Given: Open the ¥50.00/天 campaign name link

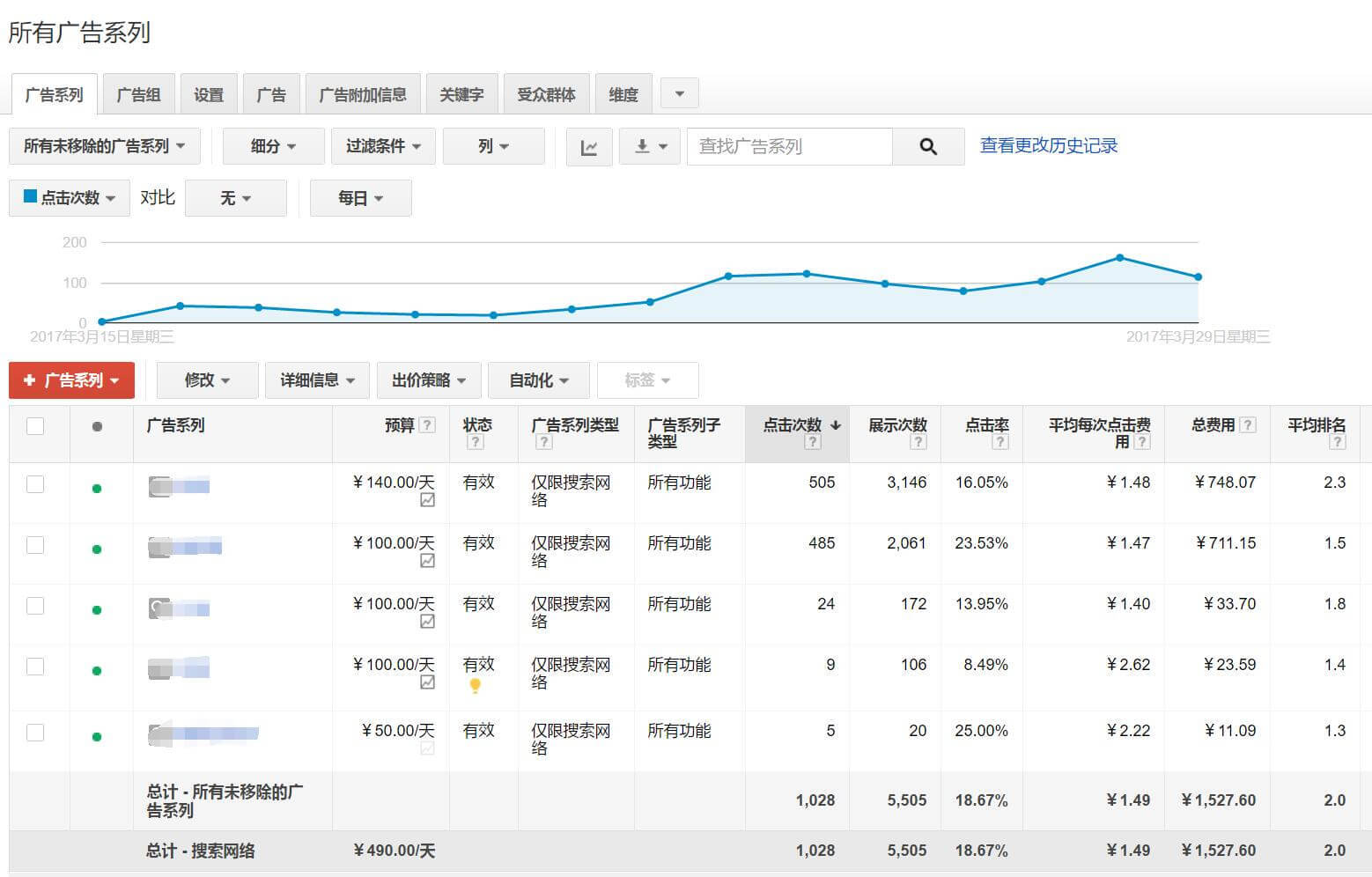Looking at the screenshot, I should [x=203, y=733].
